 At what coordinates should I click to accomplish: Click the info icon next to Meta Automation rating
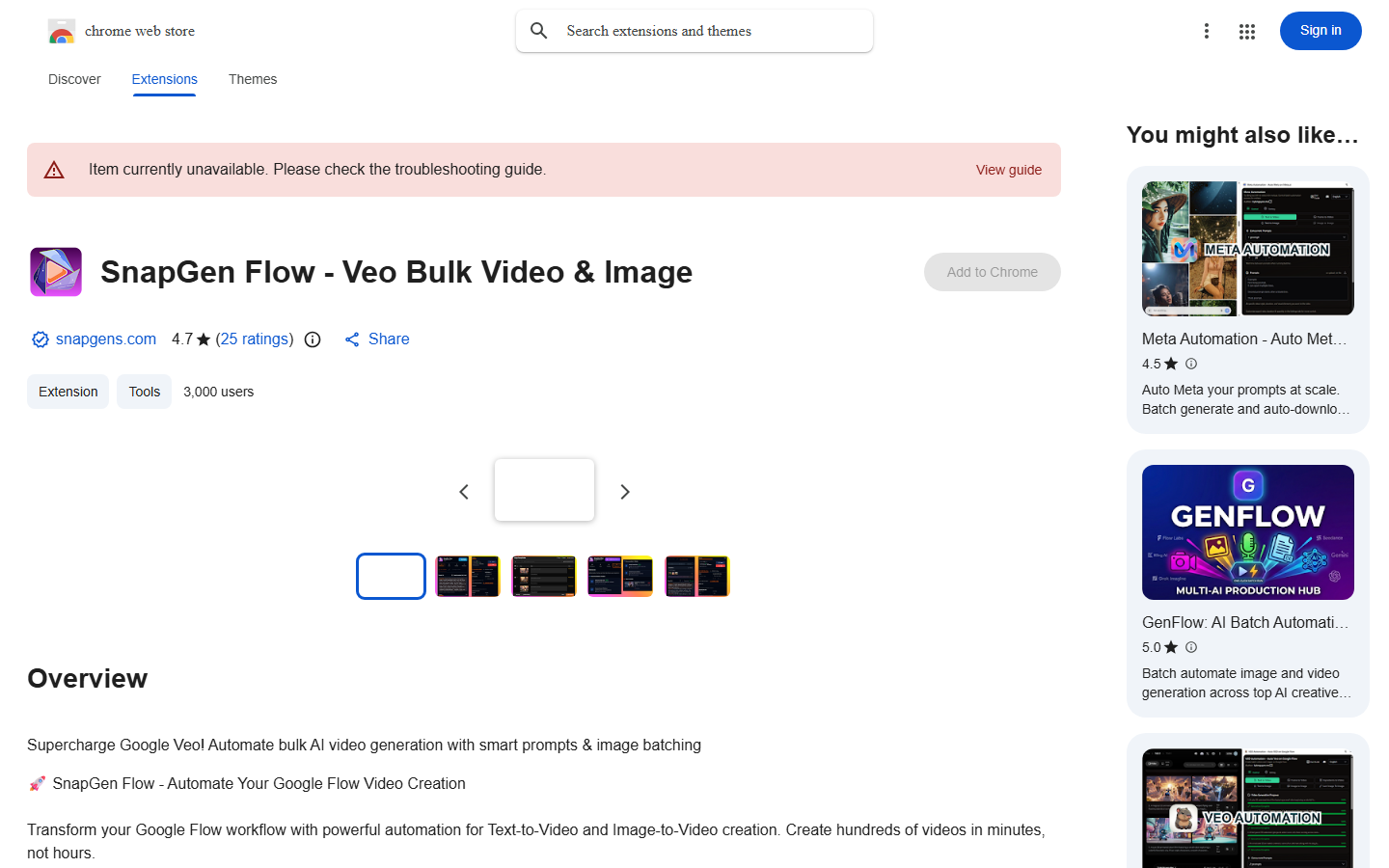click(1191, 364)
